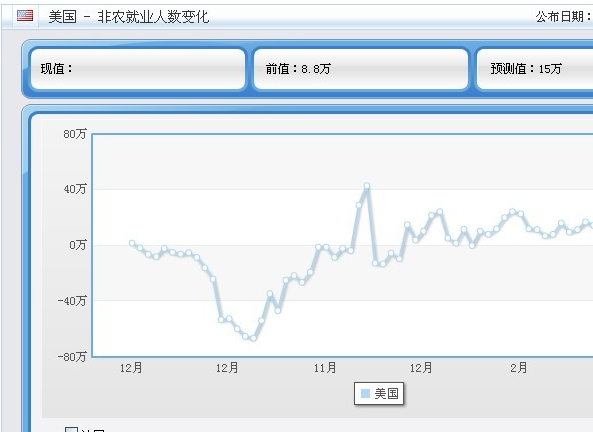This screenshot has width=593, height=432.
Task: Click the 40万 y-axis label
Action: (x=75, y=189)
